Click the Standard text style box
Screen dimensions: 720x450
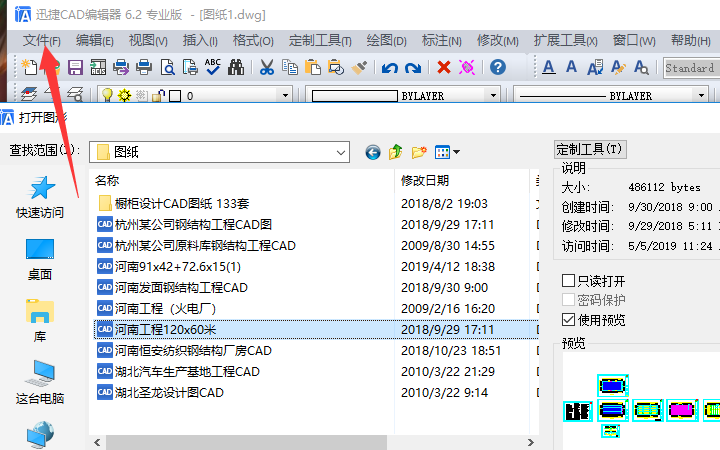tap(692, 68)
